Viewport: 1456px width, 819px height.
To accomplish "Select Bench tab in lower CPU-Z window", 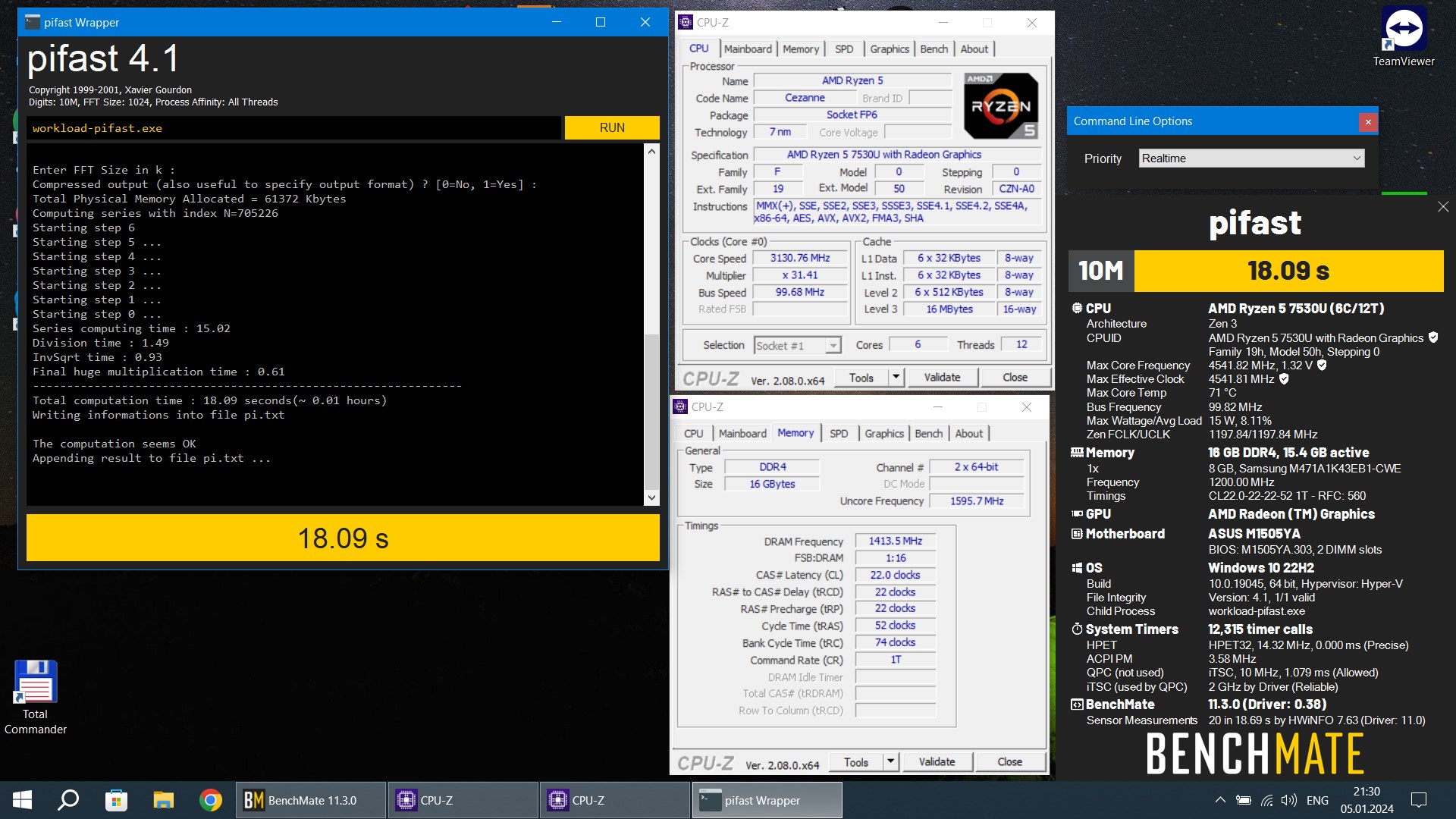I will click(929, 433).
